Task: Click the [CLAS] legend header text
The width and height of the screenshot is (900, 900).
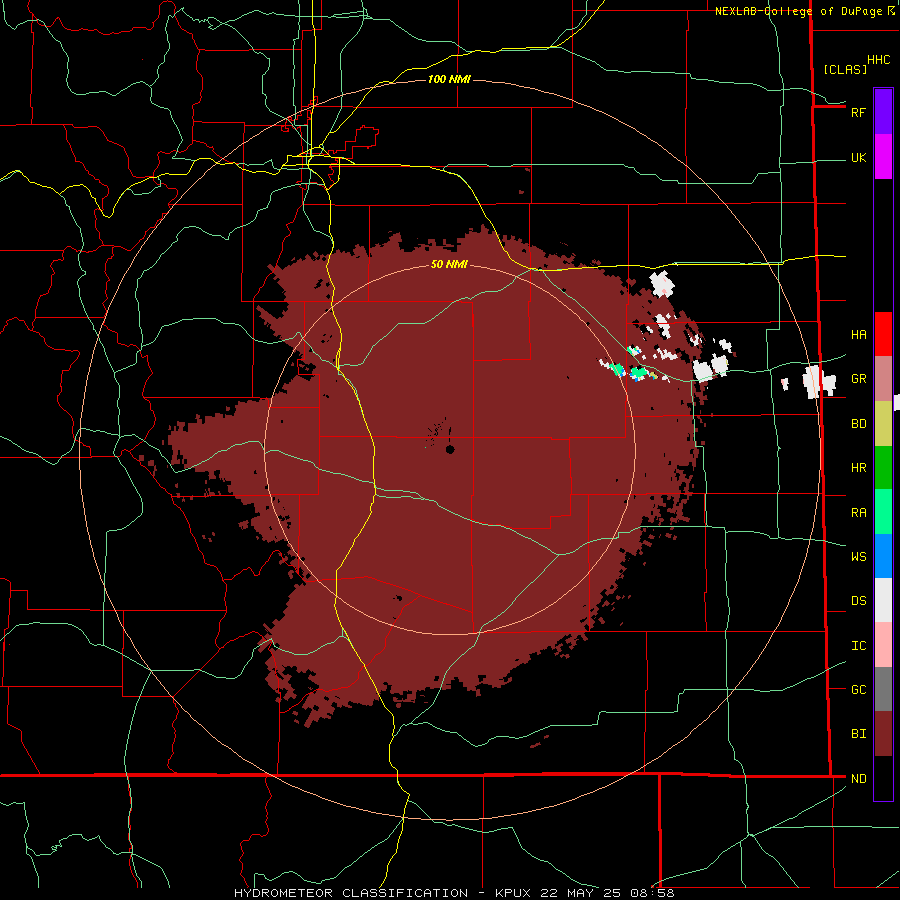Action: (845, 69)
